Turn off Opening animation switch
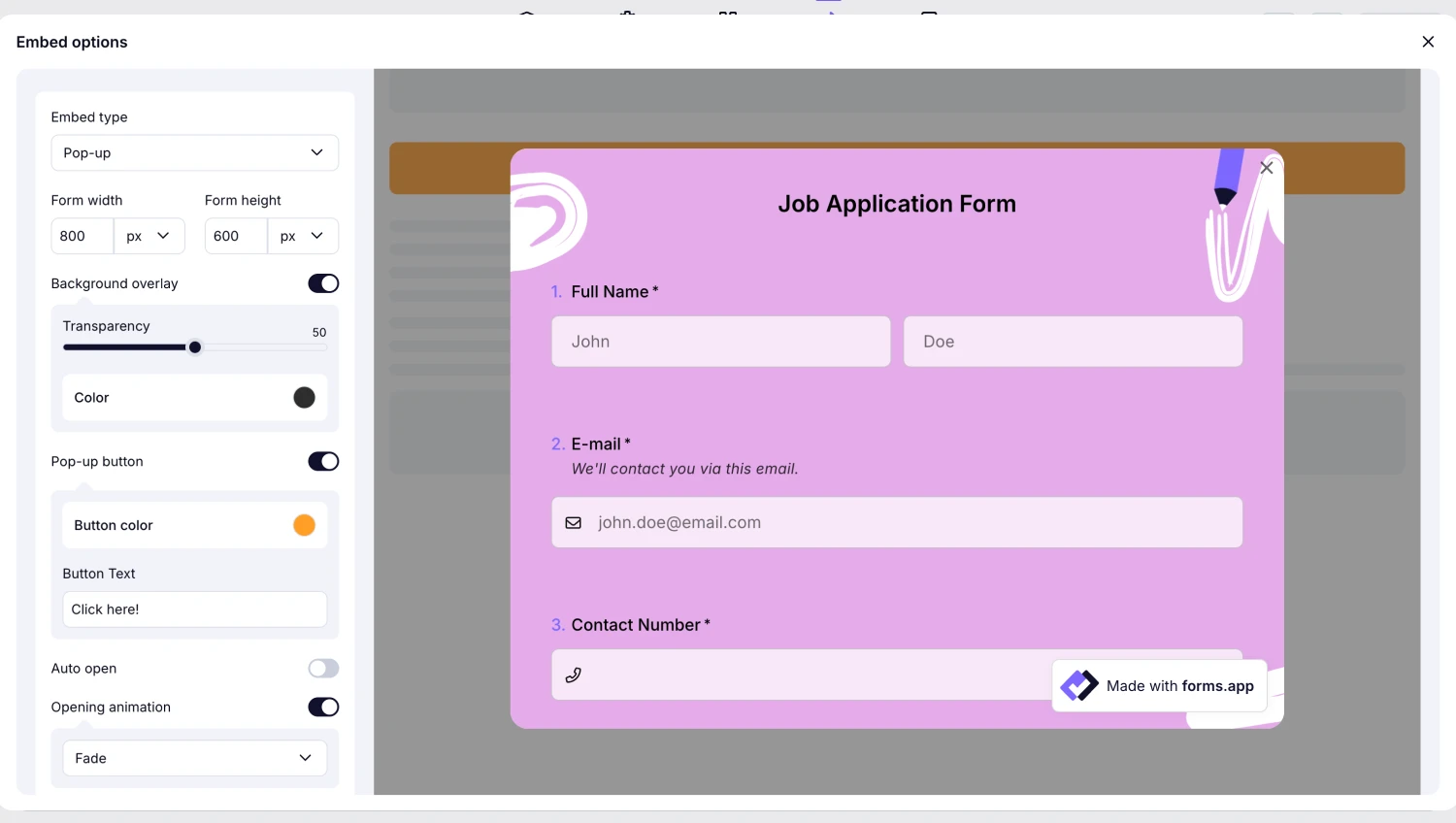Screen dimensions: 1456x823 323,708
